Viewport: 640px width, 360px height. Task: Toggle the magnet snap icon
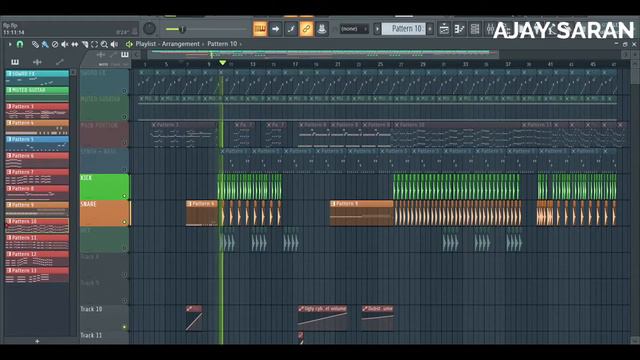tap(20, 44)
